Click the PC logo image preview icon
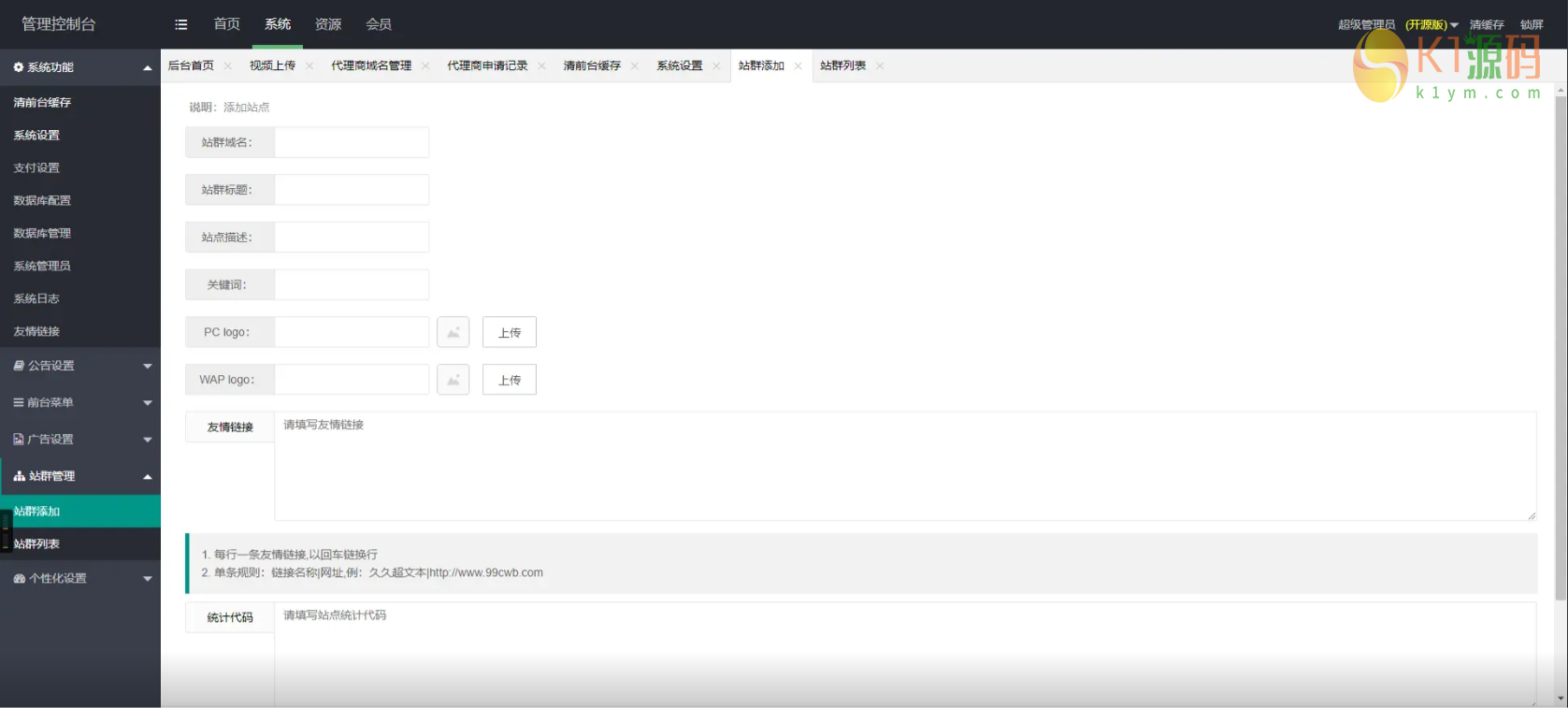 coord(453,332)
